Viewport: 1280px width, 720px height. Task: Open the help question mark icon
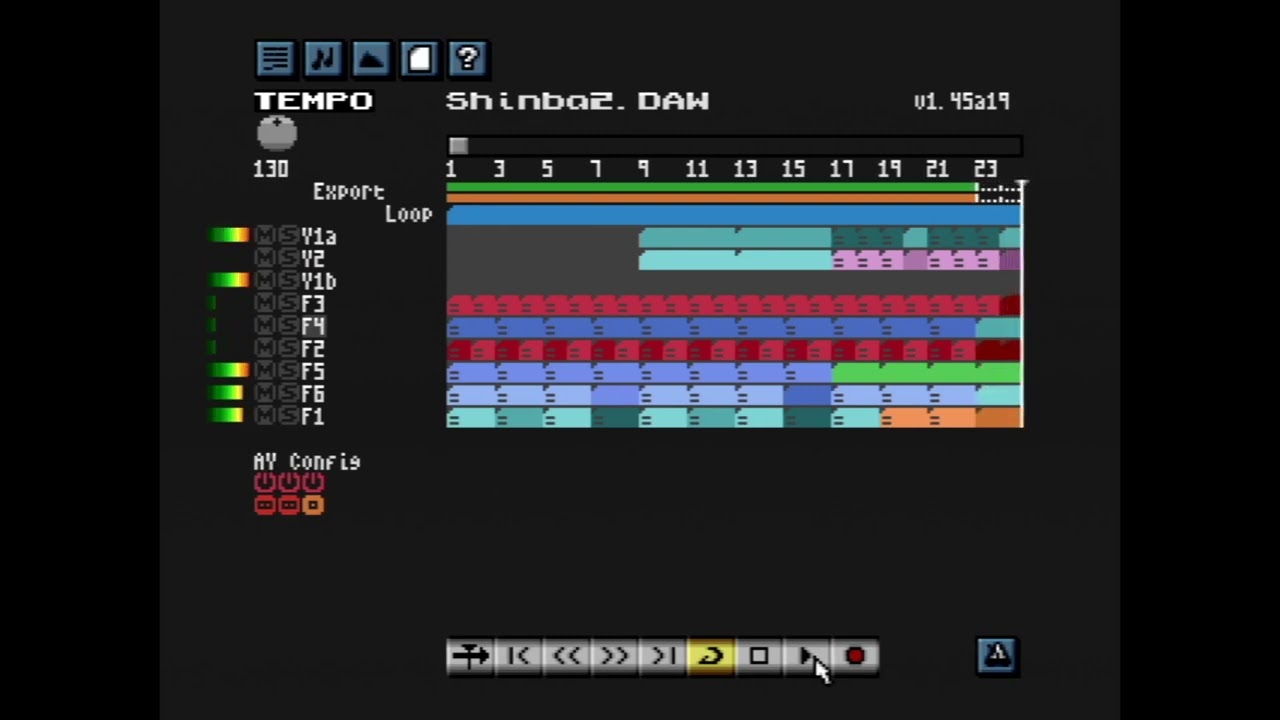coord(467,58)
